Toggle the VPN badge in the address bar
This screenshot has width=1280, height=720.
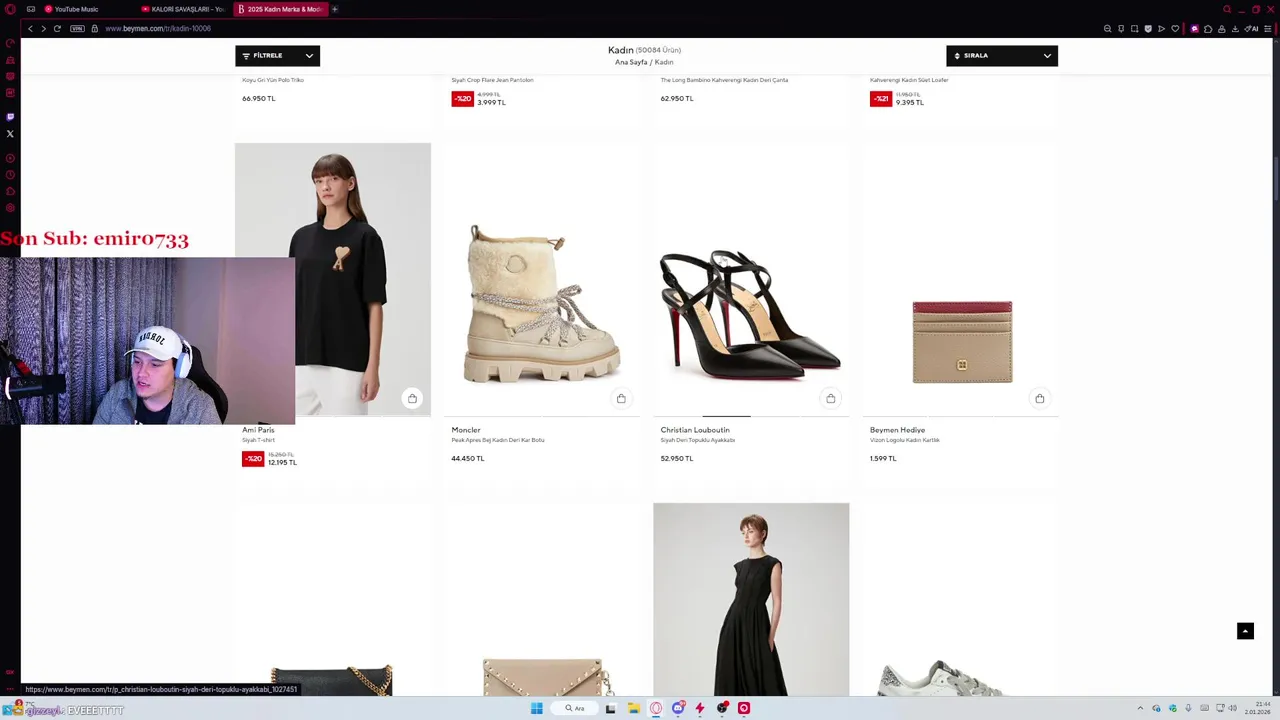coord(77,28)
